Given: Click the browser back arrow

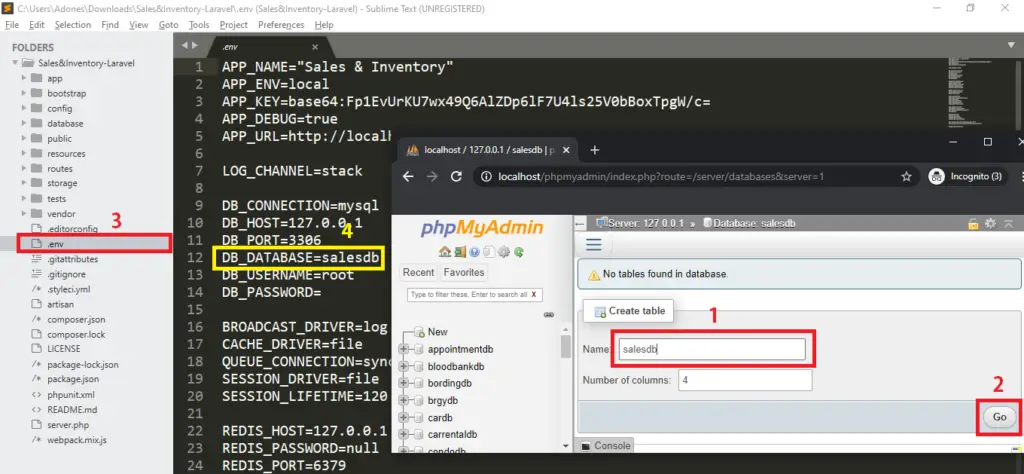Looking at the screenshot, I should coord(407,177).
